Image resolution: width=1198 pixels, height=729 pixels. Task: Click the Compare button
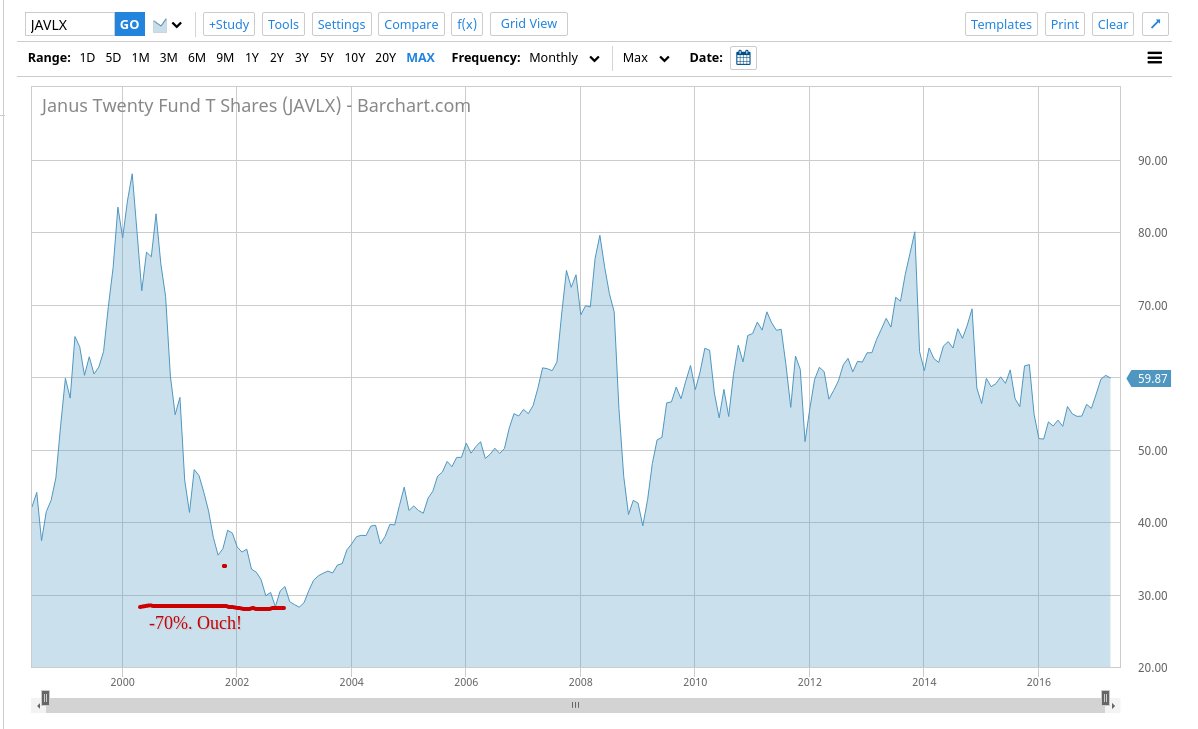pos(411,24)
